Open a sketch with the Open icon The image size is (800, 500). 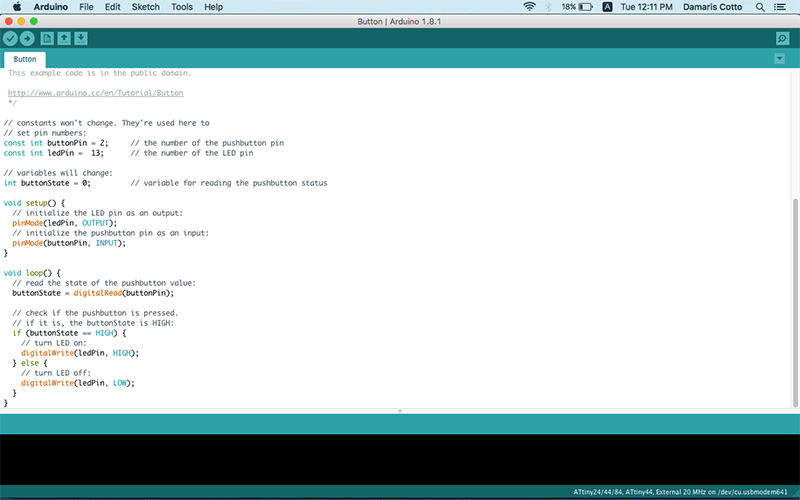pyautogui.click(x=64, y=38)
